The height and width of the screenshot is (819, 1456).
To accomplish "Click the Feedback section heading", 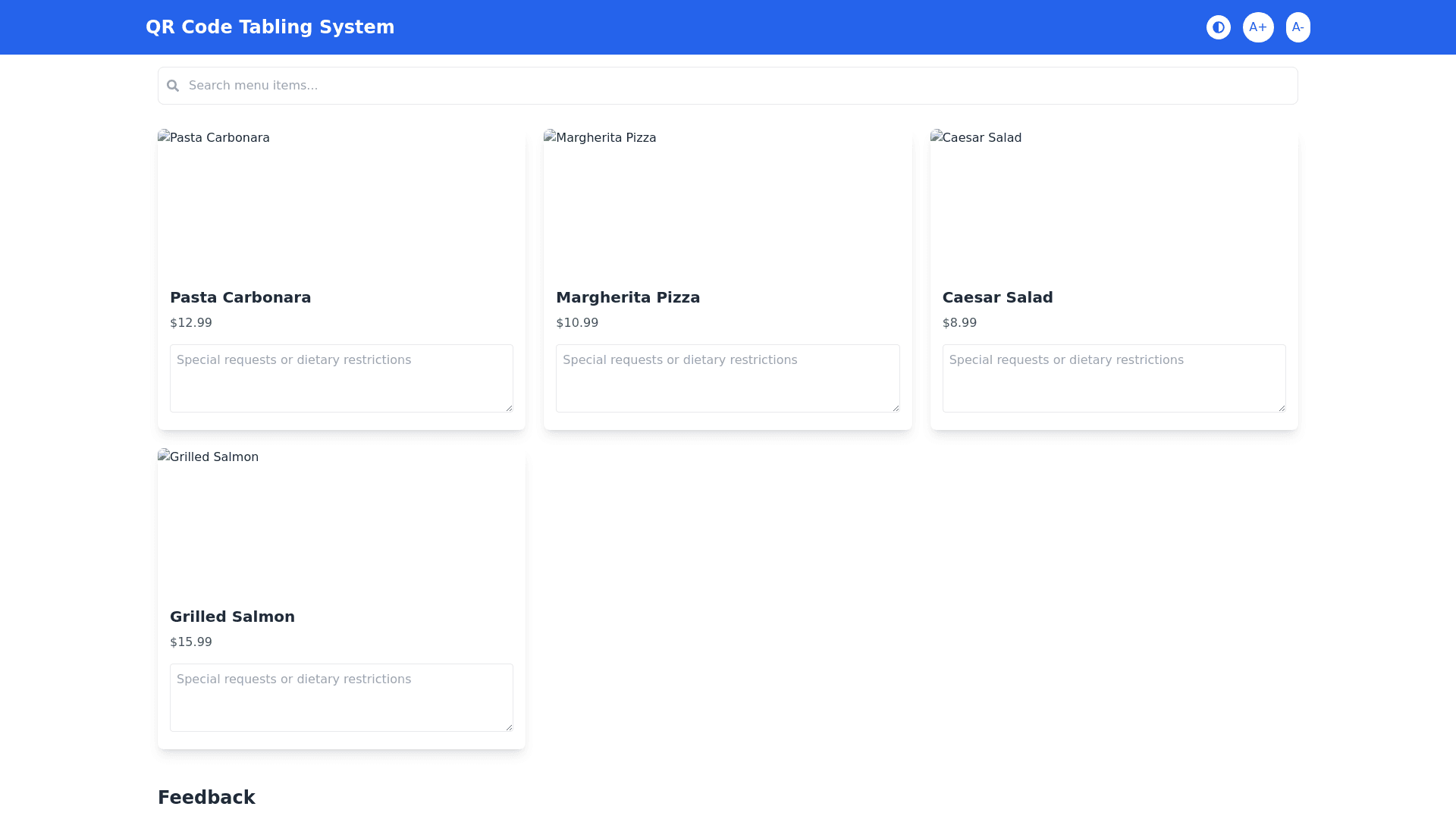I will click(x=206, y=797).
